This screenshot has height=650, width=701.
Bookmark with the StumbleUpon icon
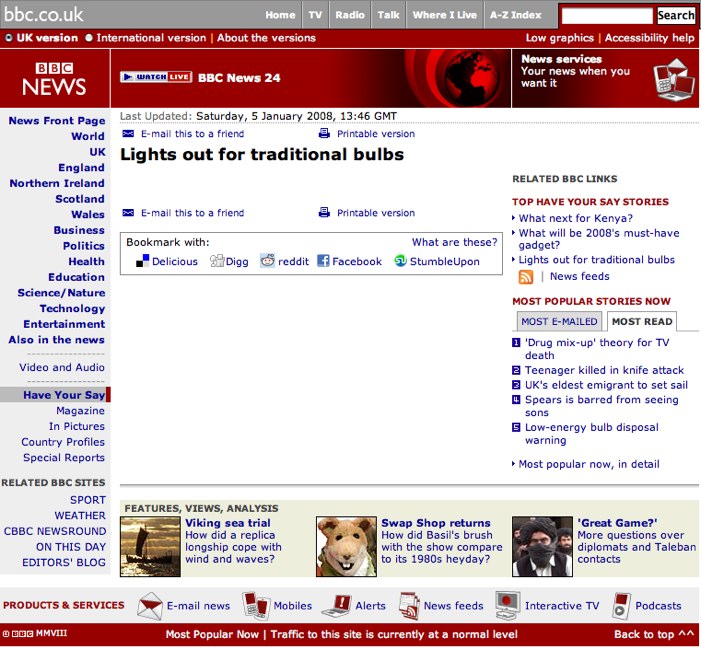(x=400, y=261)
